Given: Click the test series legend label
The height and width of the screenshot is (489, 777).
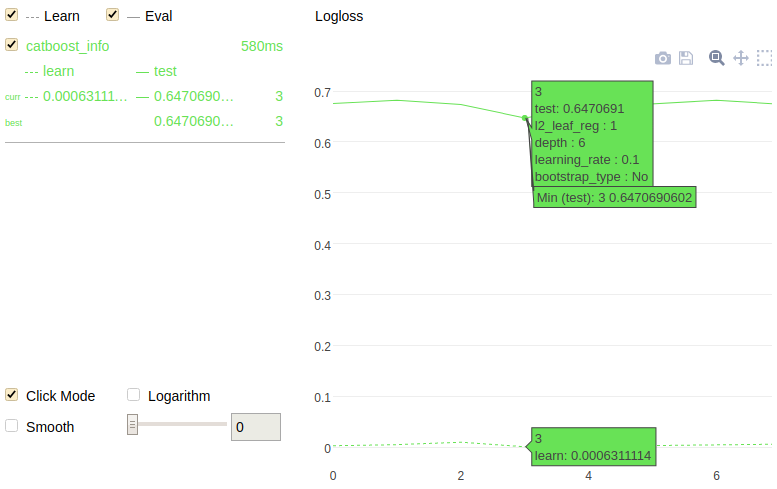Looking at the screenshot, I should [165, 71].
